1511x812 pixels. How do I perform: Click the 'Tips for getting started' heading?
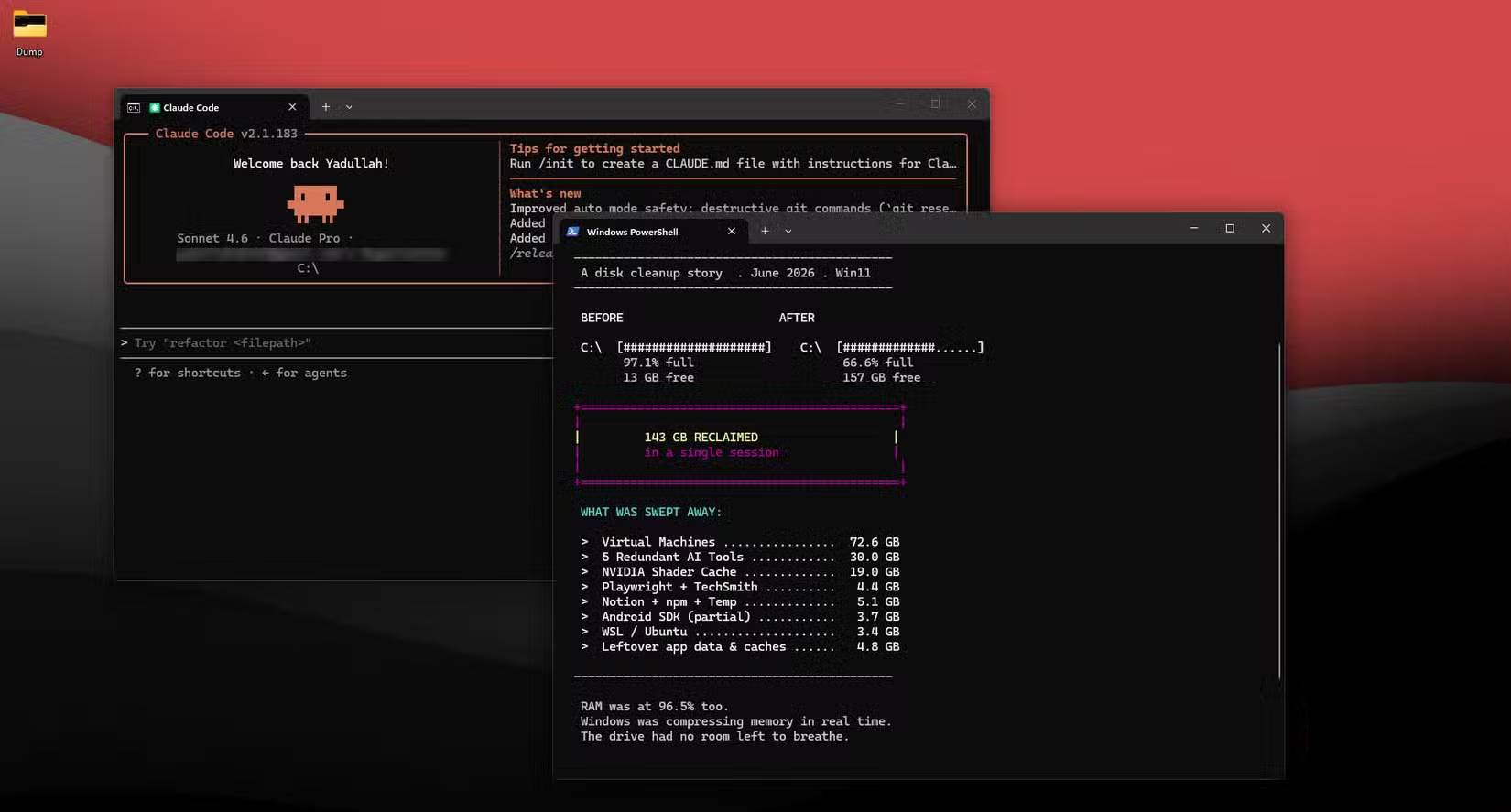click(x=594, y=148)
